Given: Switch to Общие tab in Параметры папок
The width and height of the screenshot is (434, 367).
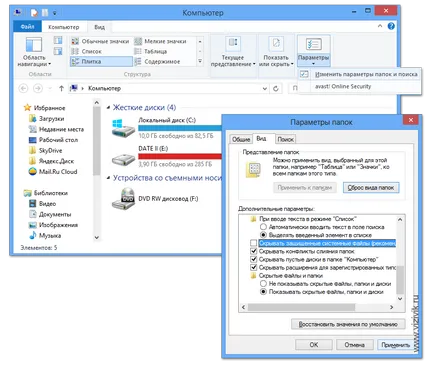Looking at the screenshot, I should tap(241, 139).
